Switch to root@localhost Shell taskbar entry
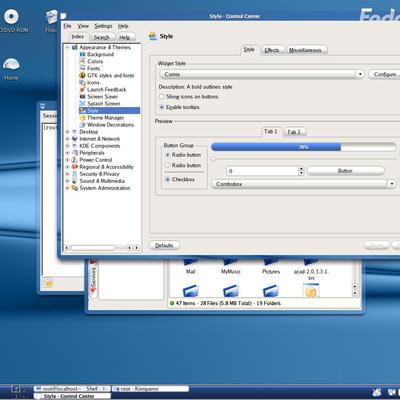This screenshot has height=400, width=400. tap(72, 389)
